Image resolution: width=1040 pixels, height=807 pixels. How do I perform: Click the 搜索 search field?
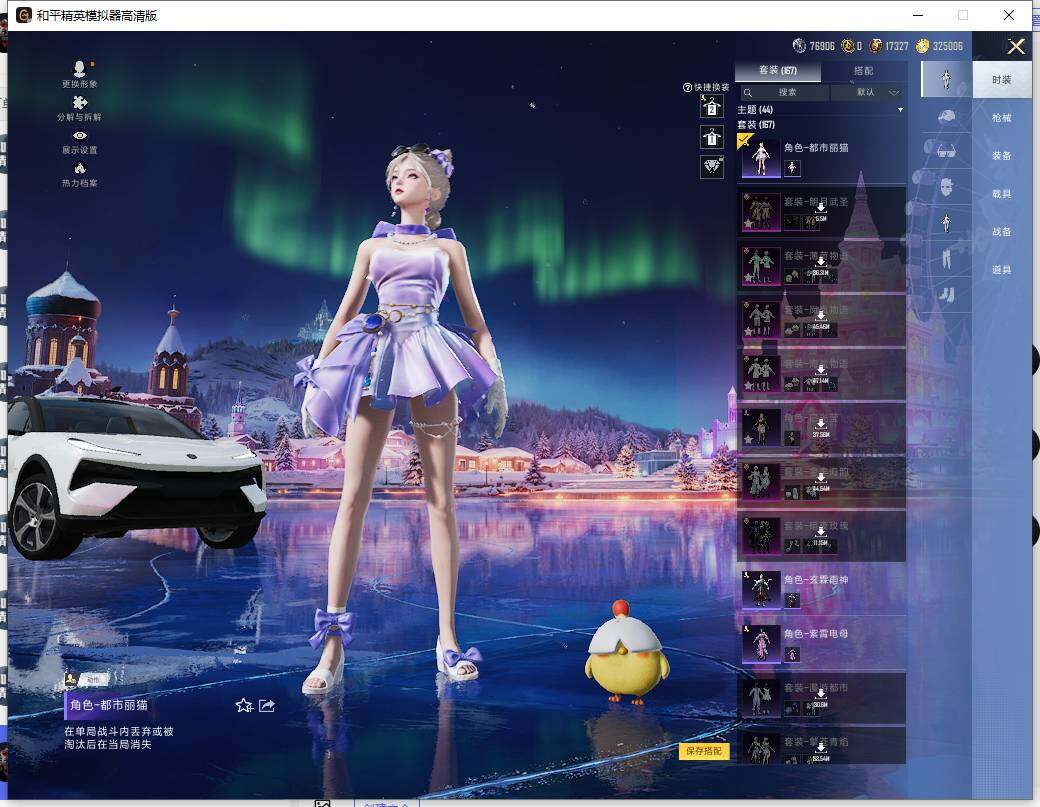tap(784, 92)
